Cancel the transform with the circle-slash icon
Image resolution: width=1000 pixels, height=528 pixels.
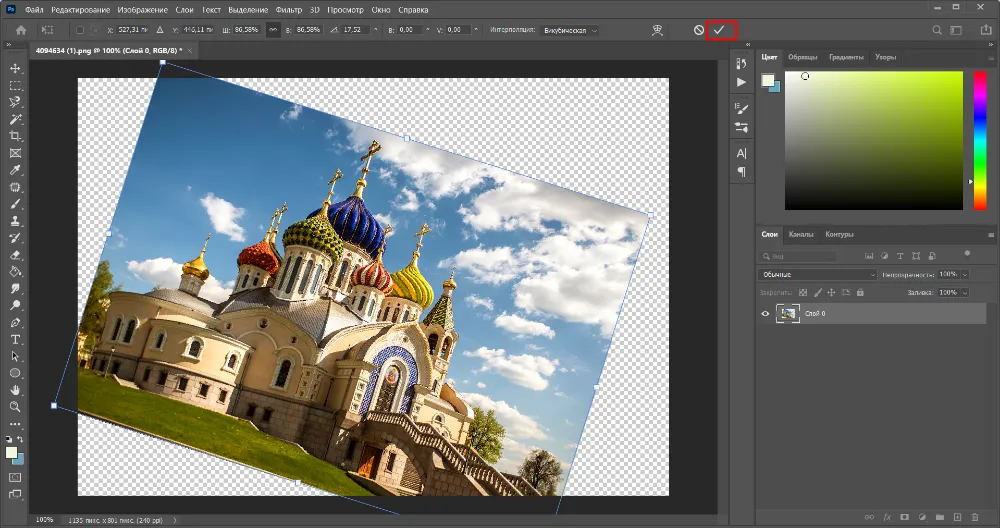coord(698,30)
